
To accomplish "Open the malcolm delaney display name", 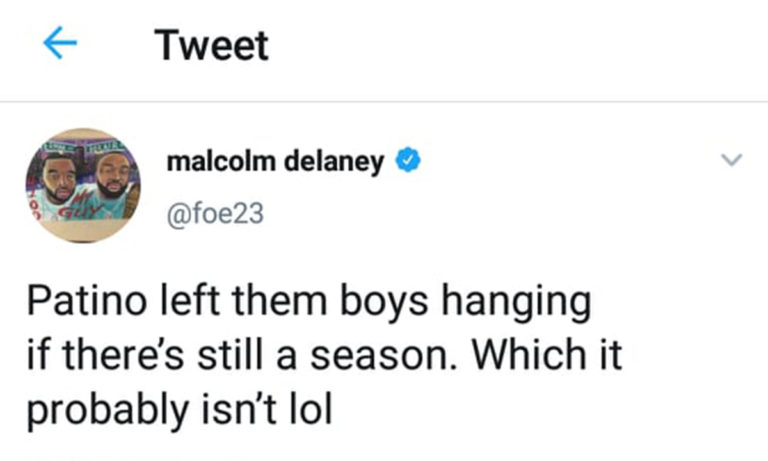I will pos(273,160).
